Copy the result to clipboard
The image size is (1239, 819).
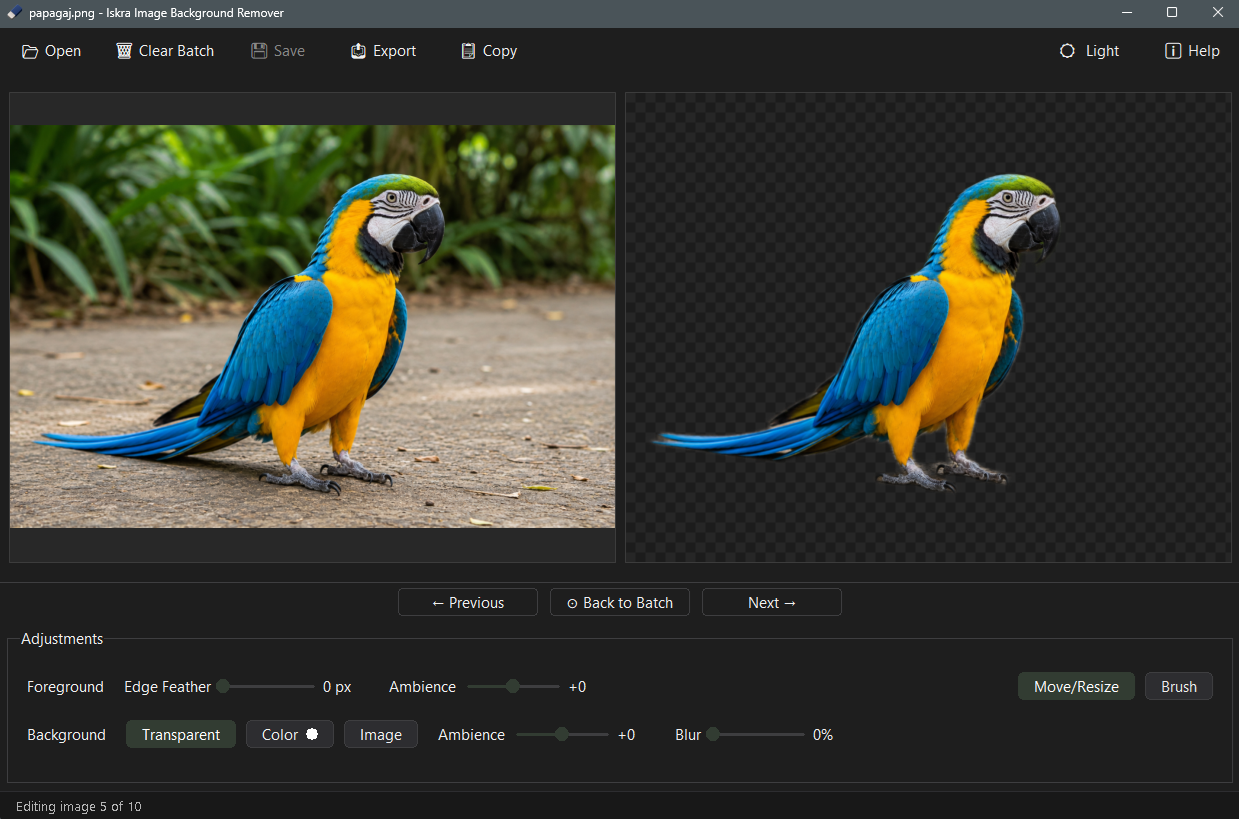tap(489, 51)
